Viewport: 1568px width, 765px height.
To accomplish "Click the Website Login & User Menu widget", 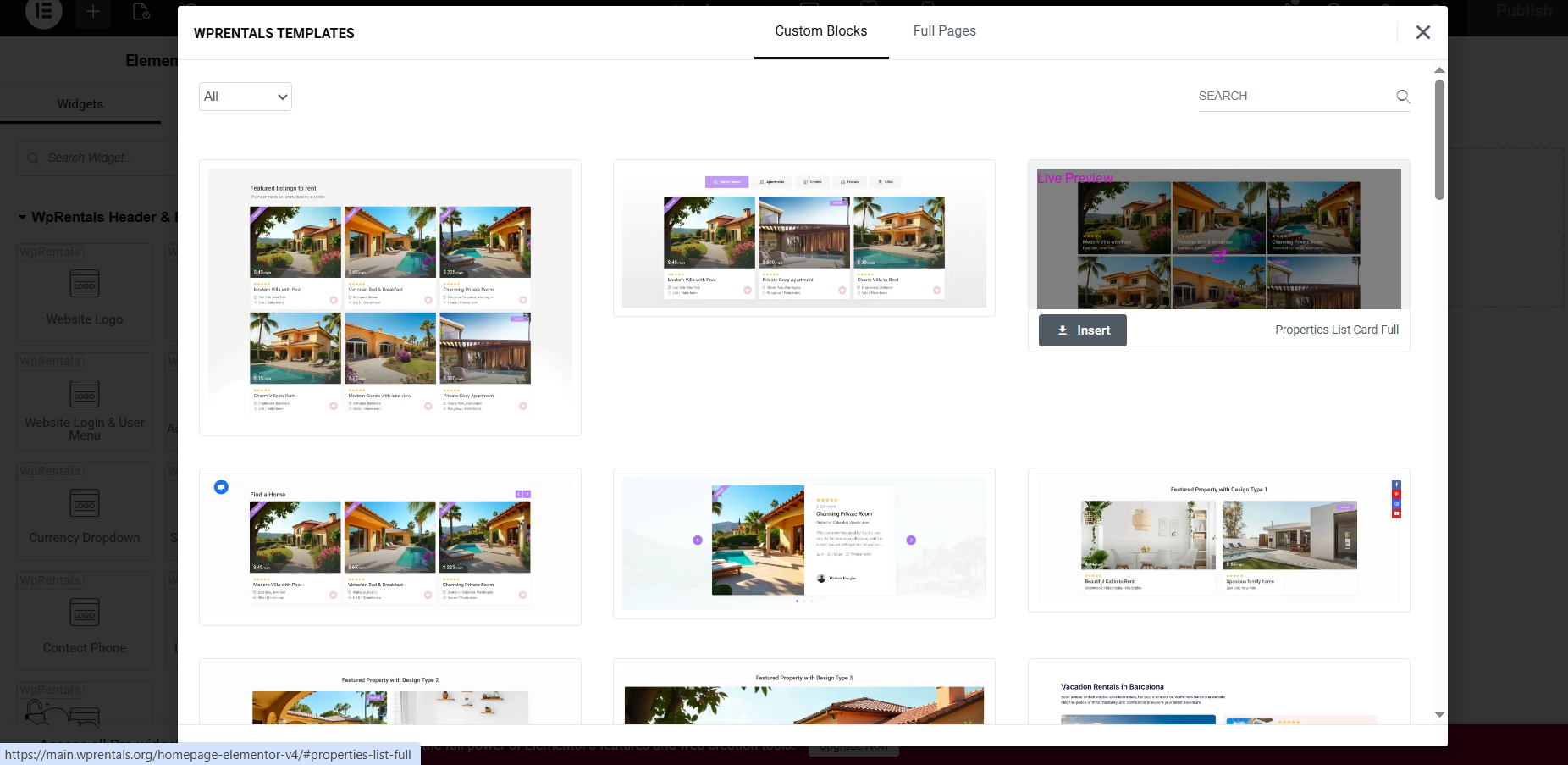I will [85, 407].
